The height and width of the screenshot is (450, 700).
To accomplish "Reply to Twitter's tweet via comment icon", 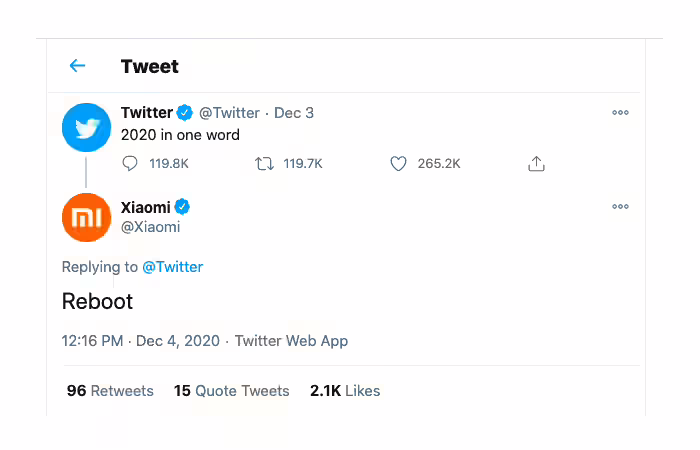I will pos(130,164).
